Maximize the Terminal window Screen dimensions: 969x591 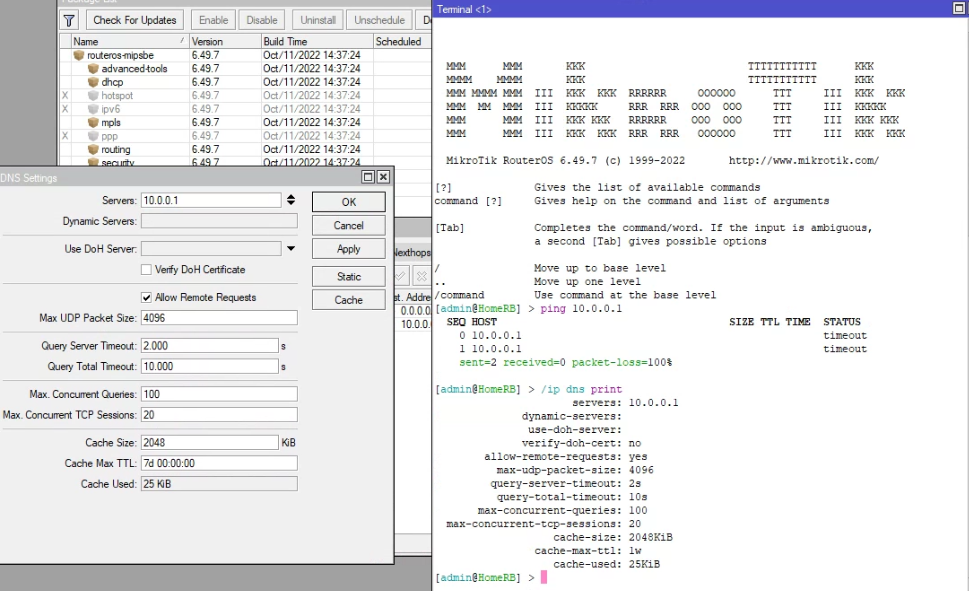[x=959, y=8]
